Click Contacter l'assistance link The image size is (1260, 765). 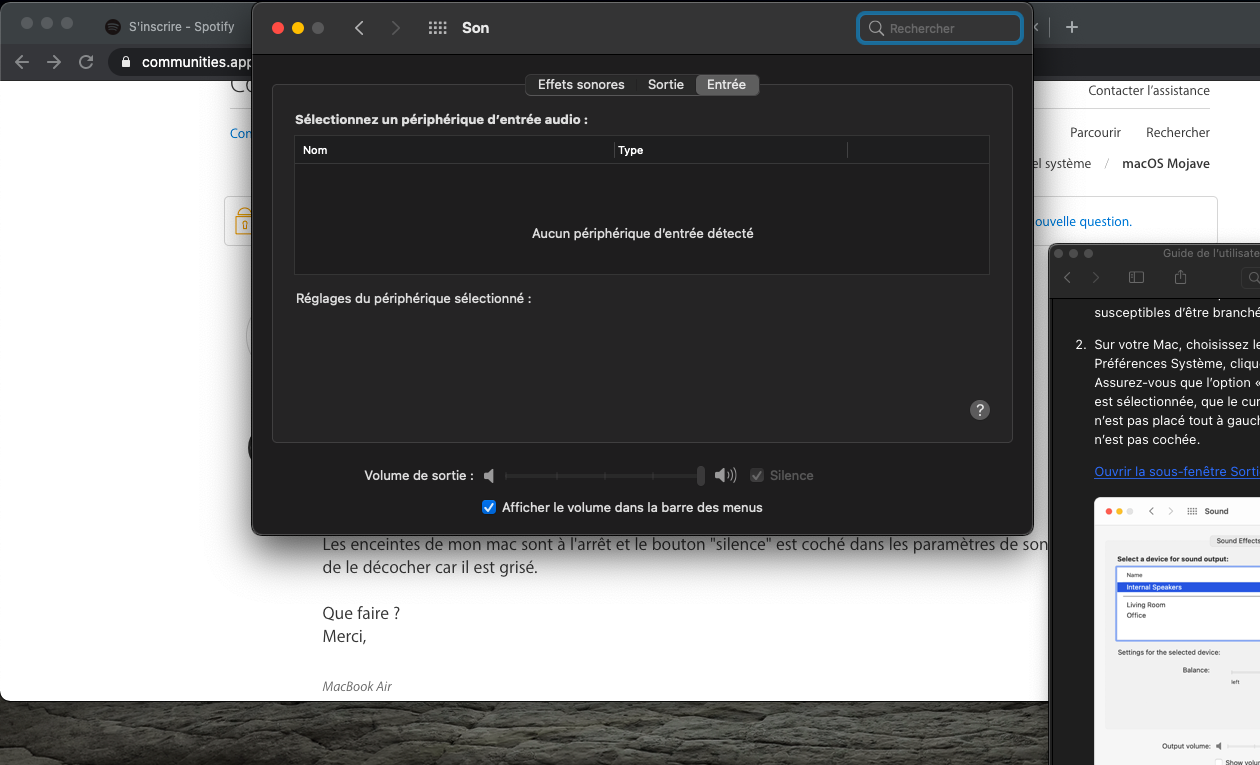[x=1148, y=91]
